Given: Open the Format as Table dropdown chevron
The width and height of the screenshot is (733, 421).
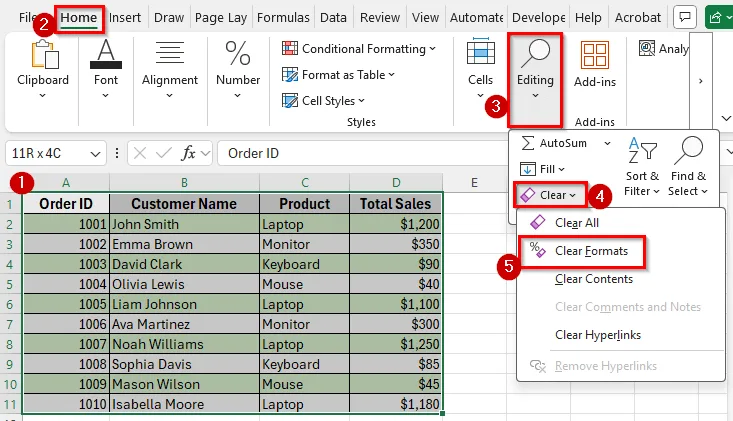Looking at the screenshot, I should pyautogui.click(x=391, y=74).
